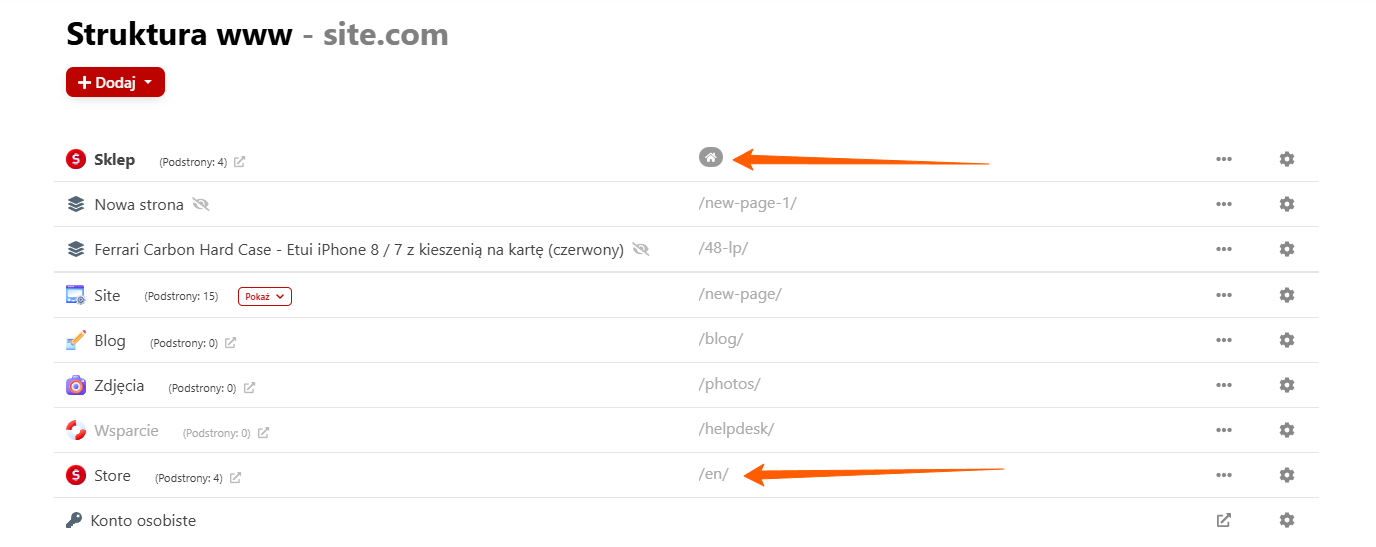Screen dimensions: 1376x547
Task: Toggle hidden eye icon on Ferrari Carbon row
Action: (x=641, y=249)
